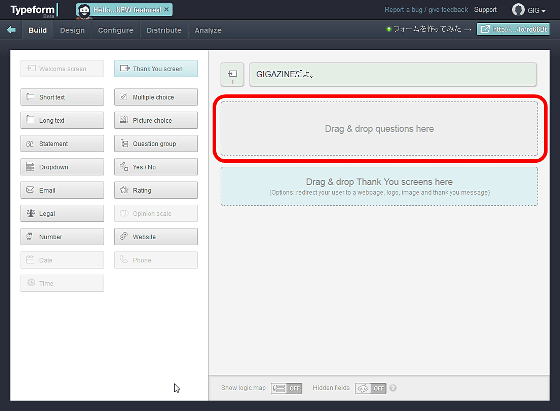This screenshot has width=560, height=411.
Task: Click the Drag & drop questions area
Action: pos(379,129)
